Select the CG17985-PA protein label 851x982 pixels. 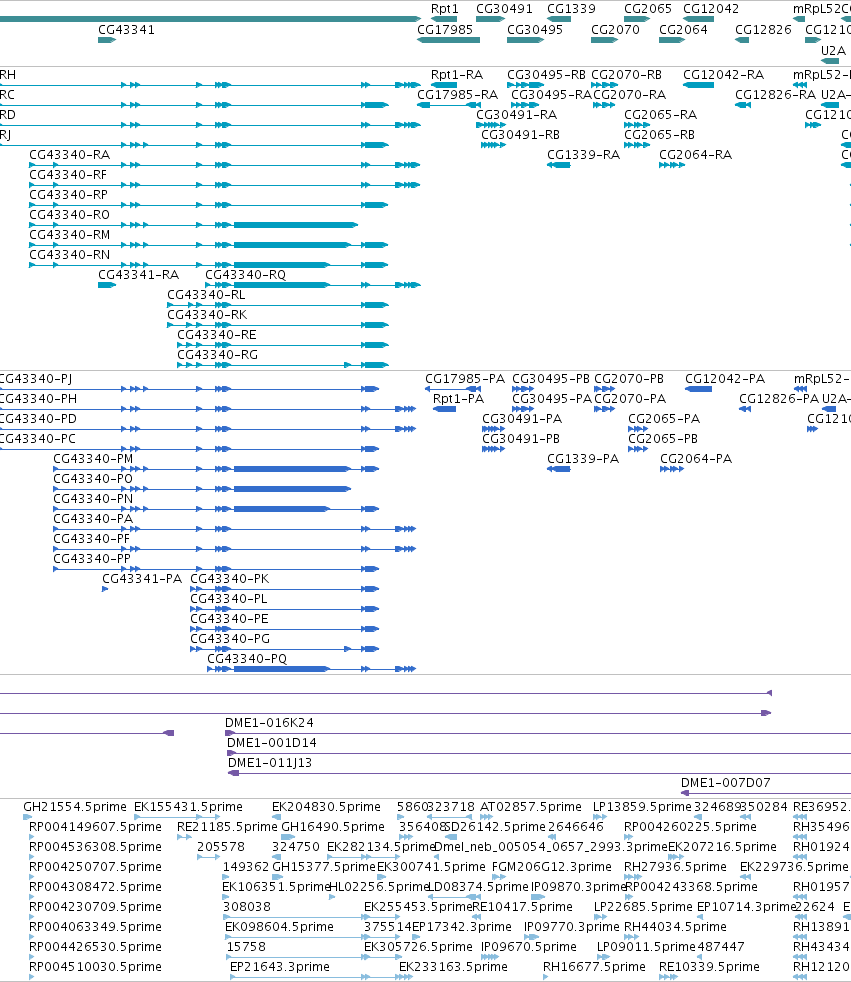(465, 379)
